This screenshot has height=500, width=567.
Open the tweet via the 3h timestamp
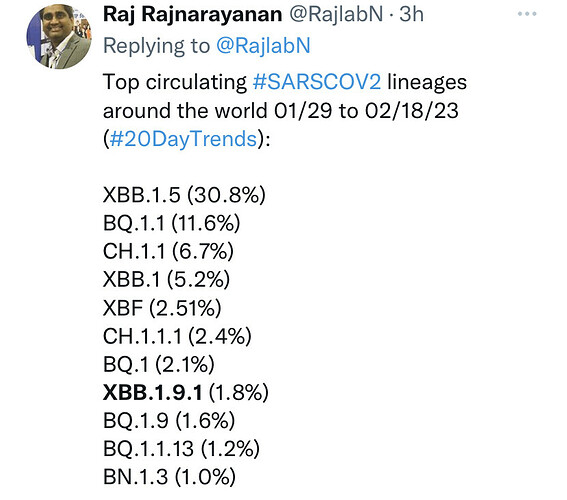[x=412, y=14]
